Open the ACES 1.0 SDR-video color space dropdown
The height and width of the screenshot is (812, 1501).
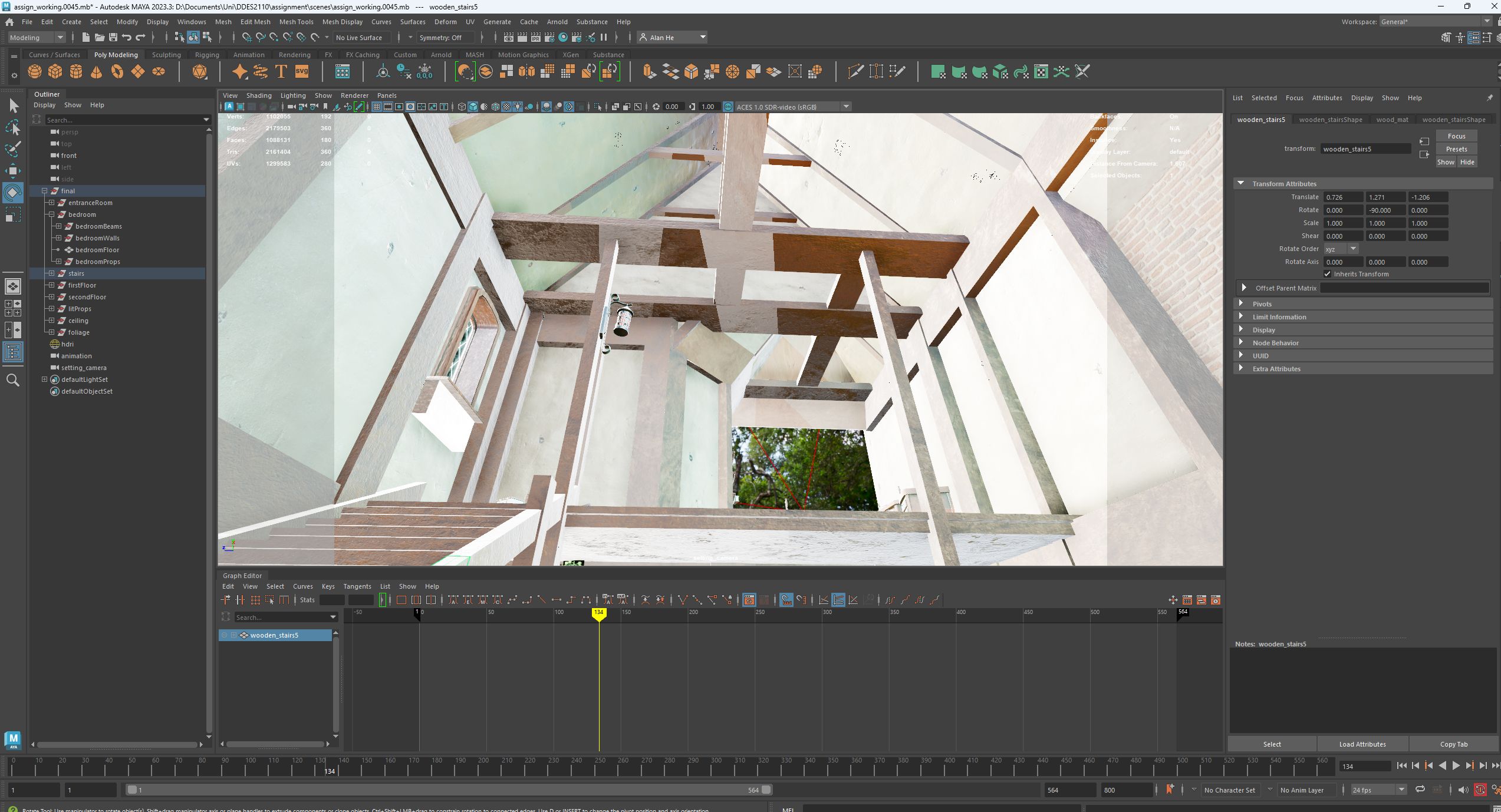pyautogui.click(x=847, y=107)
